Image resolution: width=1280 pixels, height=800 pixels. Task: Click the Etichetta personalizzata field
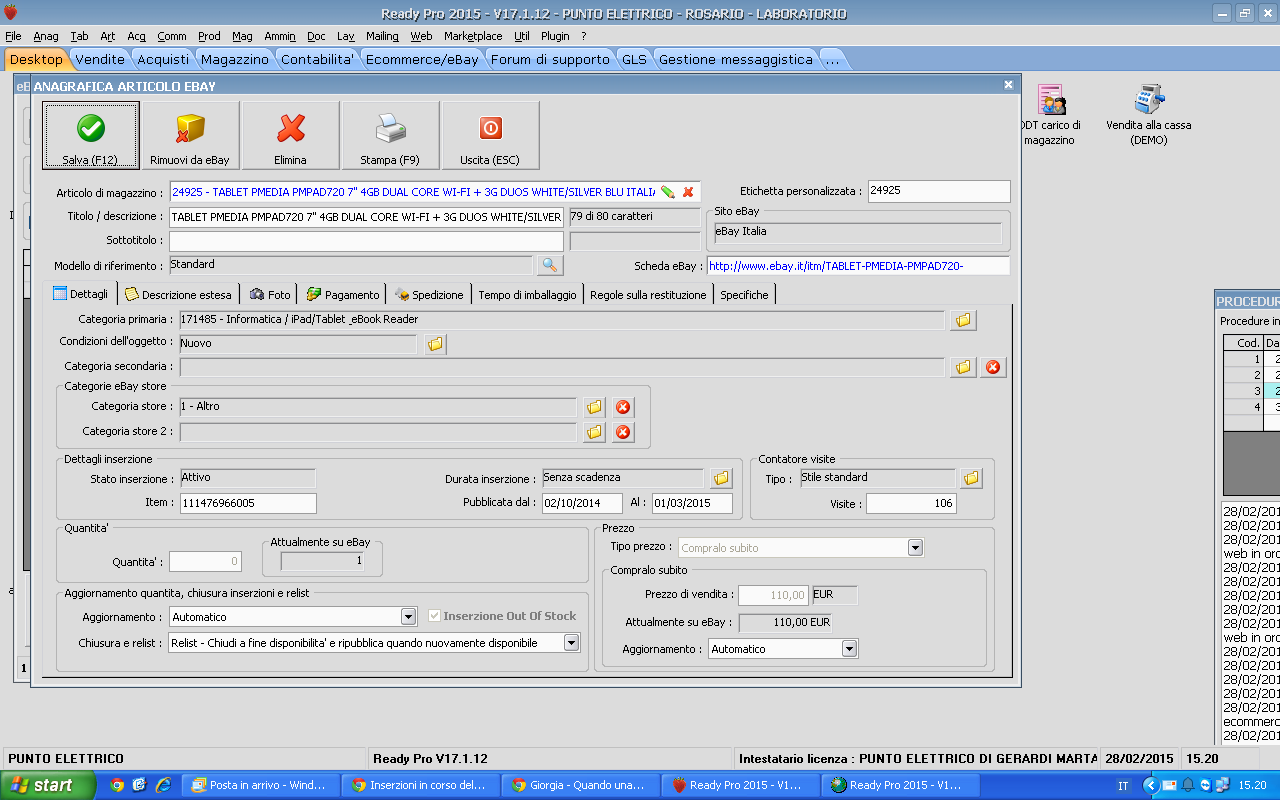point(938,191)
